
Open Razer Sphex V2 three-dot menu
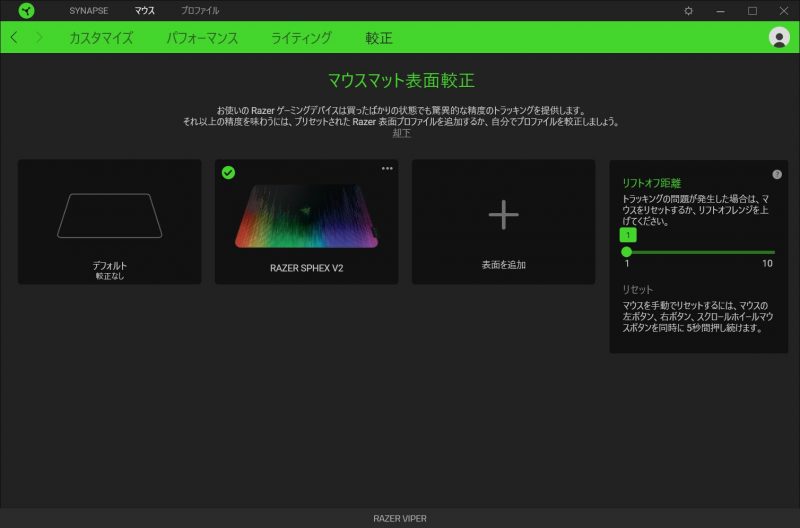pyautogui.click(x=387, y=168)
